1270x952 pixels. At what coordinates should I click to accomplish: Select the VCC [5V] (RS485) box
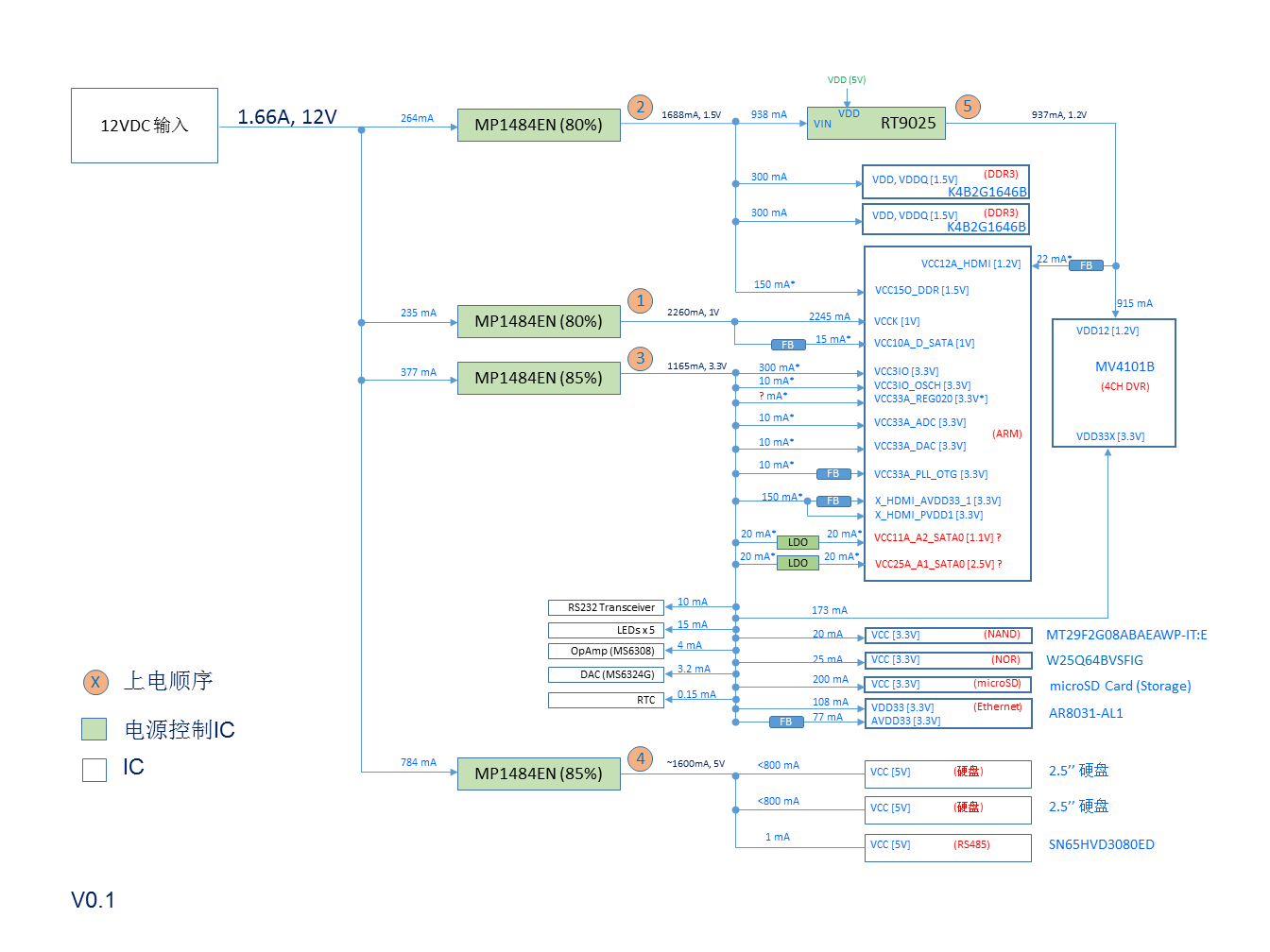click(x=948, y=847)
